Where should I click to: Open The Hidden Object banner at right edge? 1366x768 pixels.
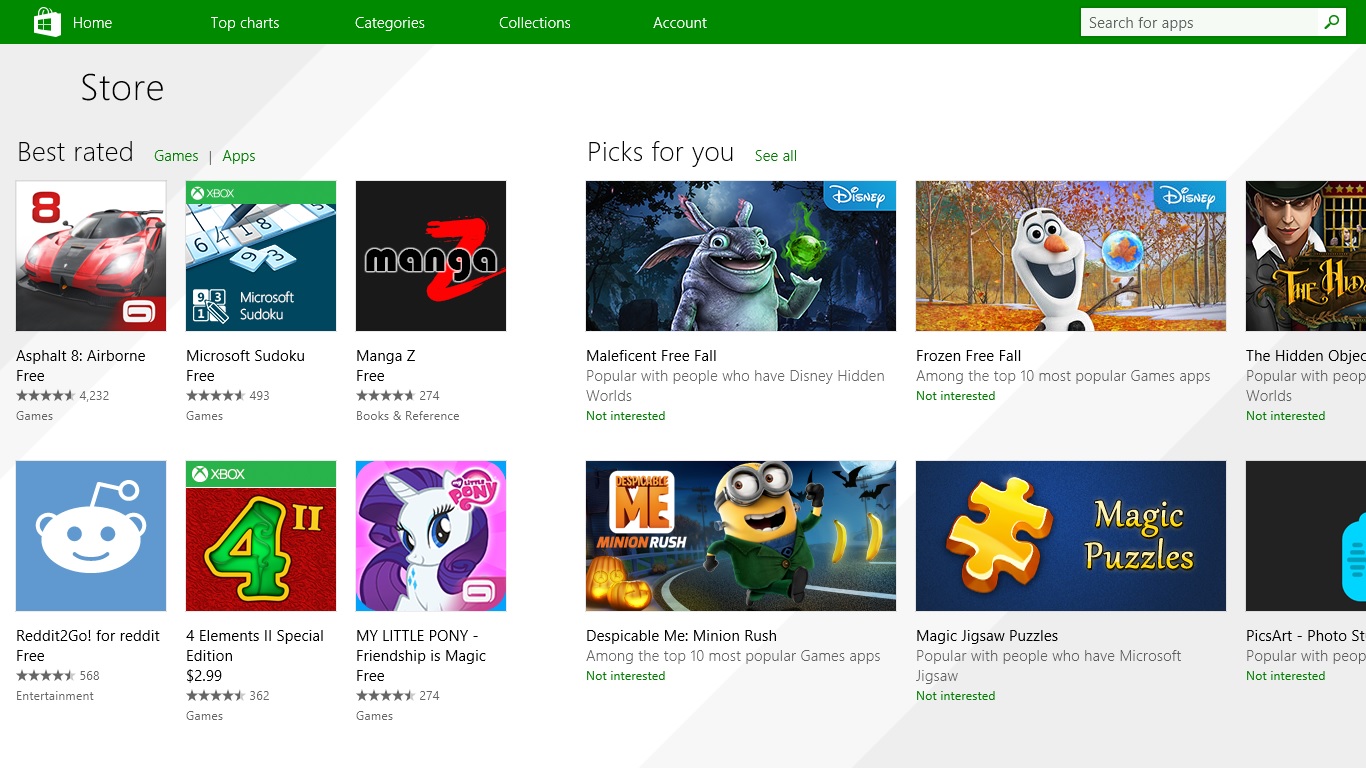pos(1306,256)
